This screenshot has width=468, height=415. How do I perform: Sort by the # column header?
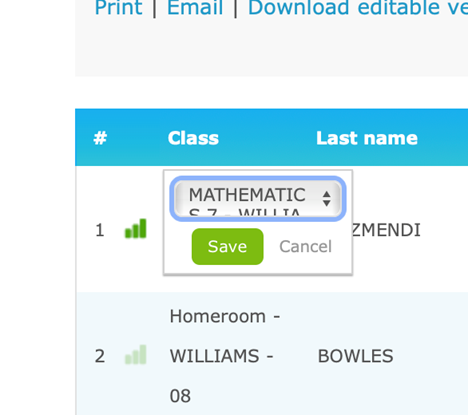(x=100, y=138)
